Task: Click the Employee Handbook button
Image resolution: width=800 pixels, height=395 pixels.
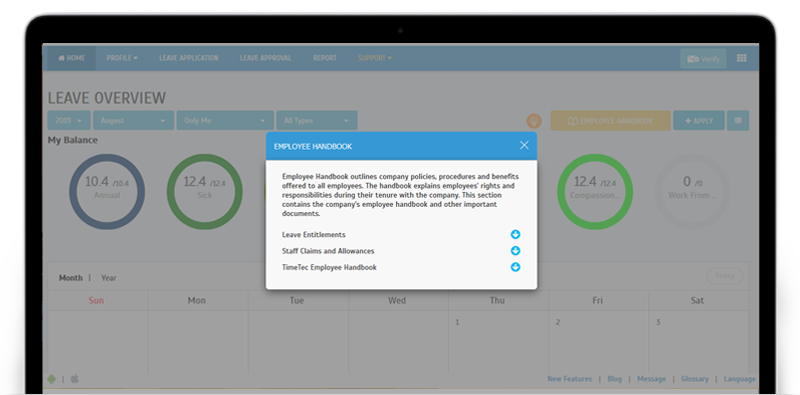Action: [x=610, y=120]
